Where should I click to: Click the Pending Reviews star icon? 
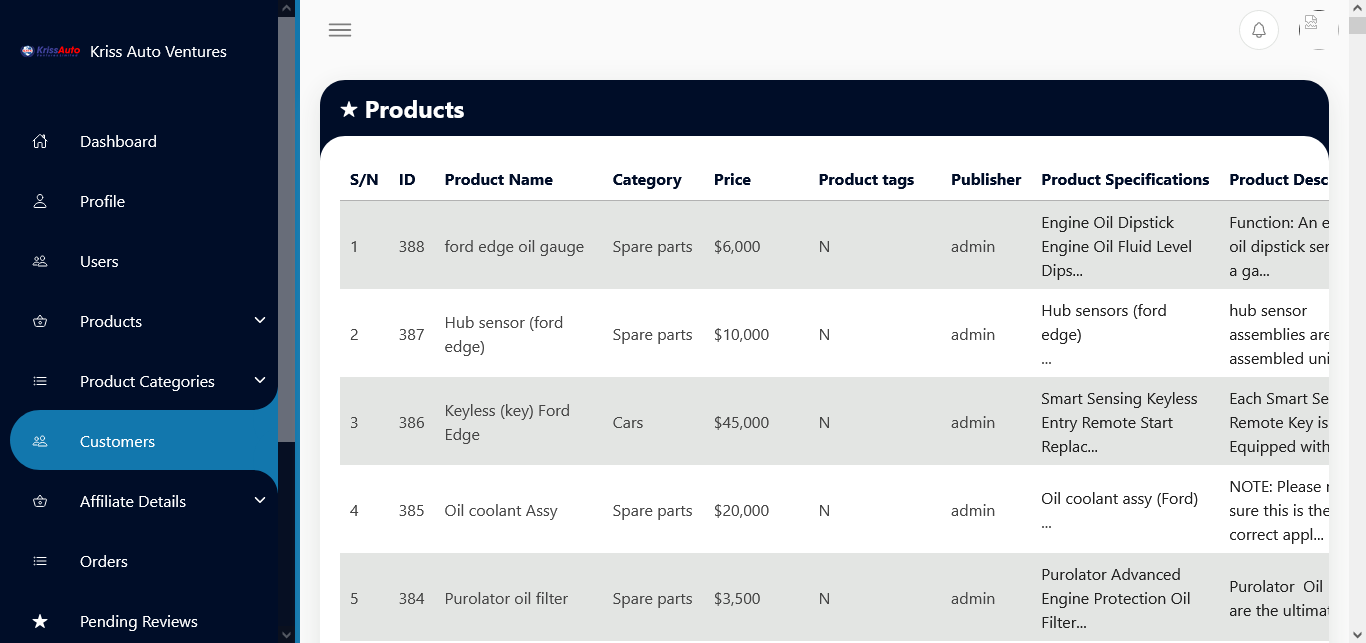coord(40,621)
